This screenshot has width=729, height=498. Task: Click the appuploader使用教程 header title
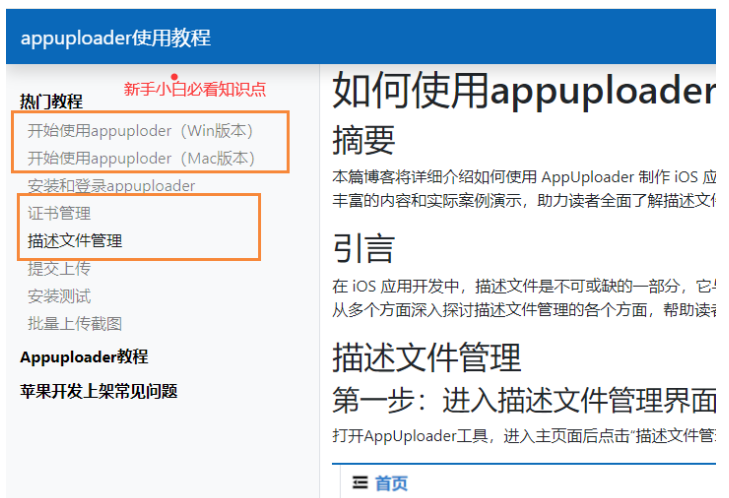click(115, 38)
